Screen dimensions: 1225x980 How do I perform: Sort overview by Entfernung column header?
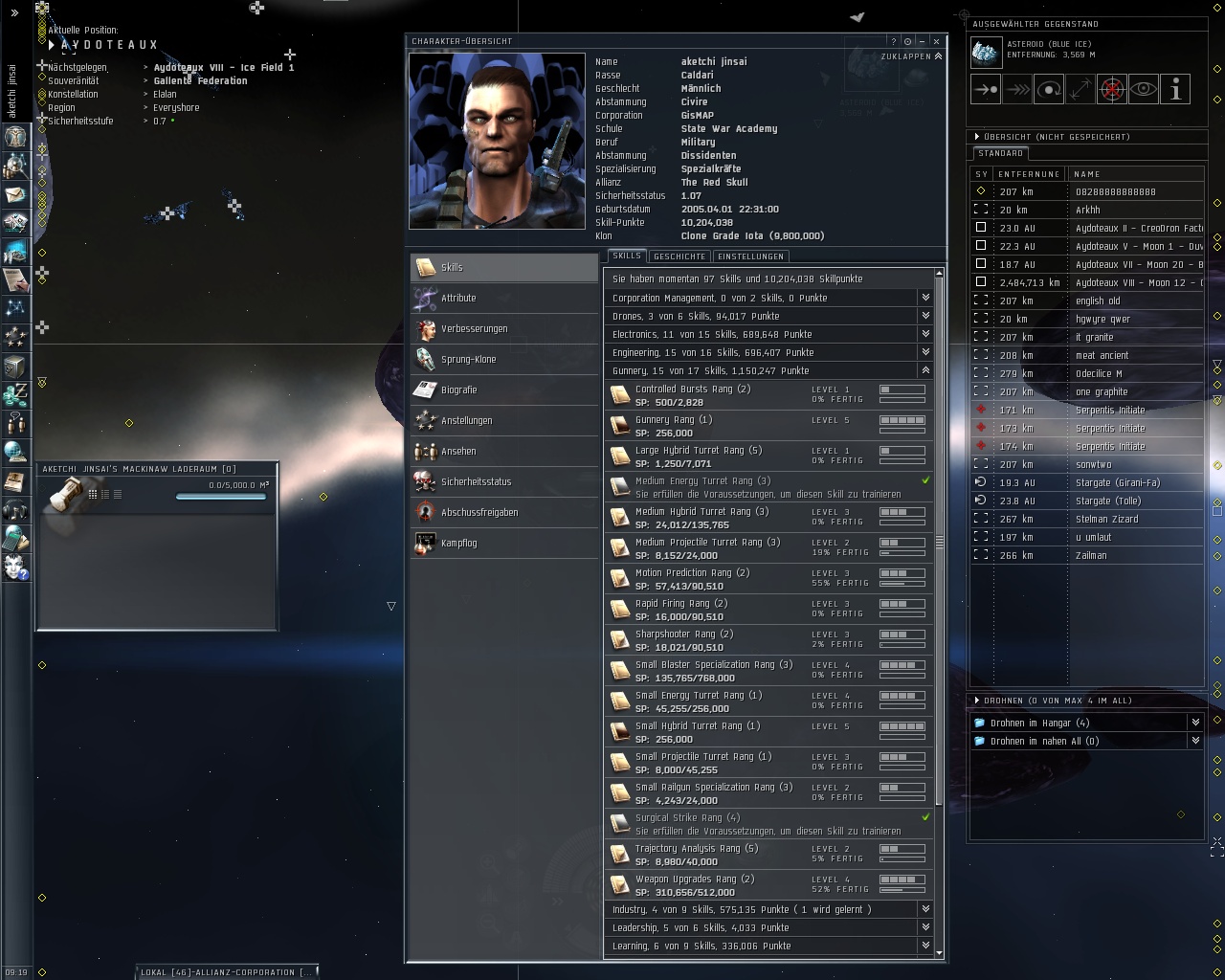pyautogui.click(x=1029, y=174)
